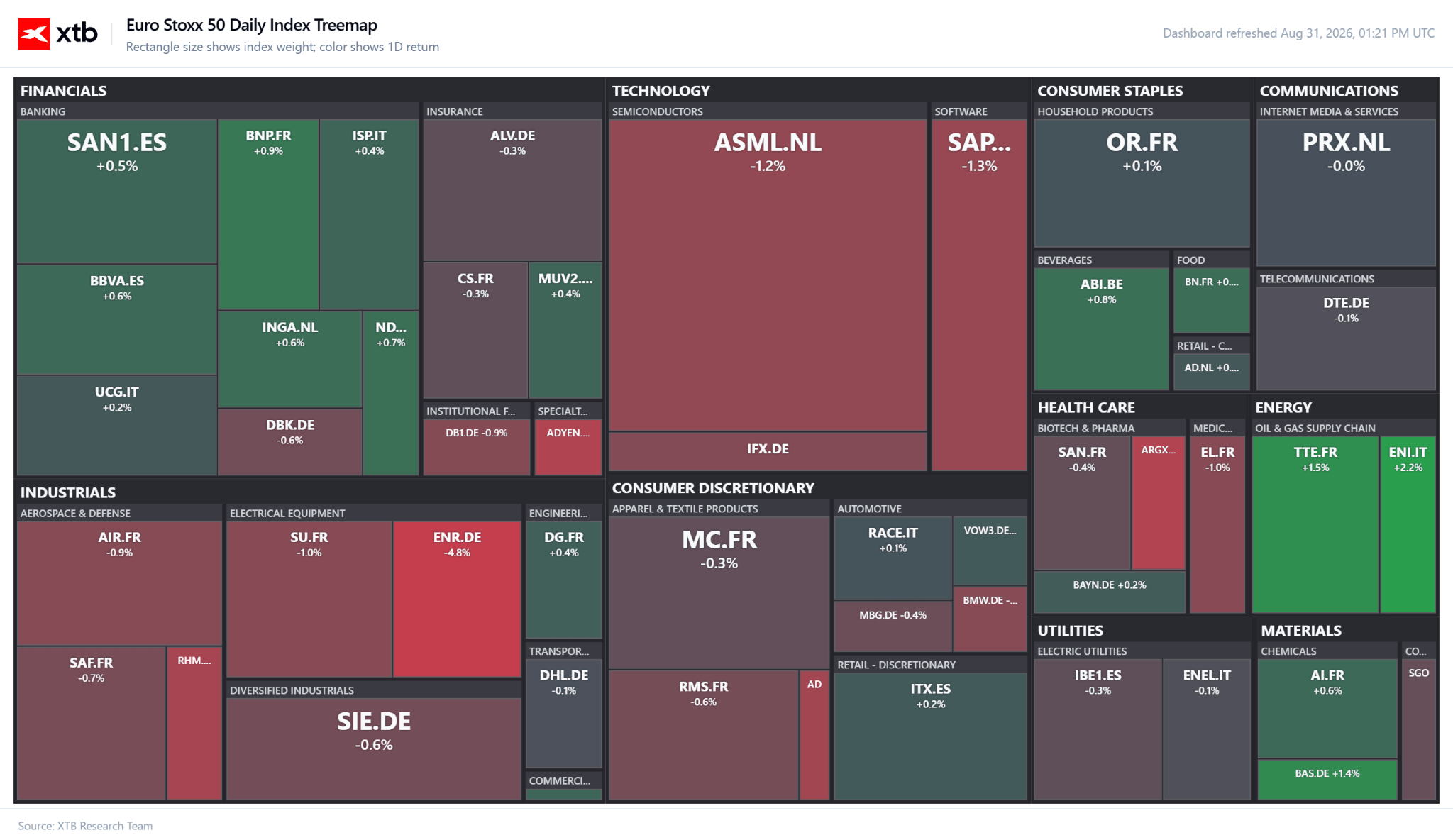Click the Source: XTB Research Team text
Screen dimensions: 1453x840
pos(85,826)
